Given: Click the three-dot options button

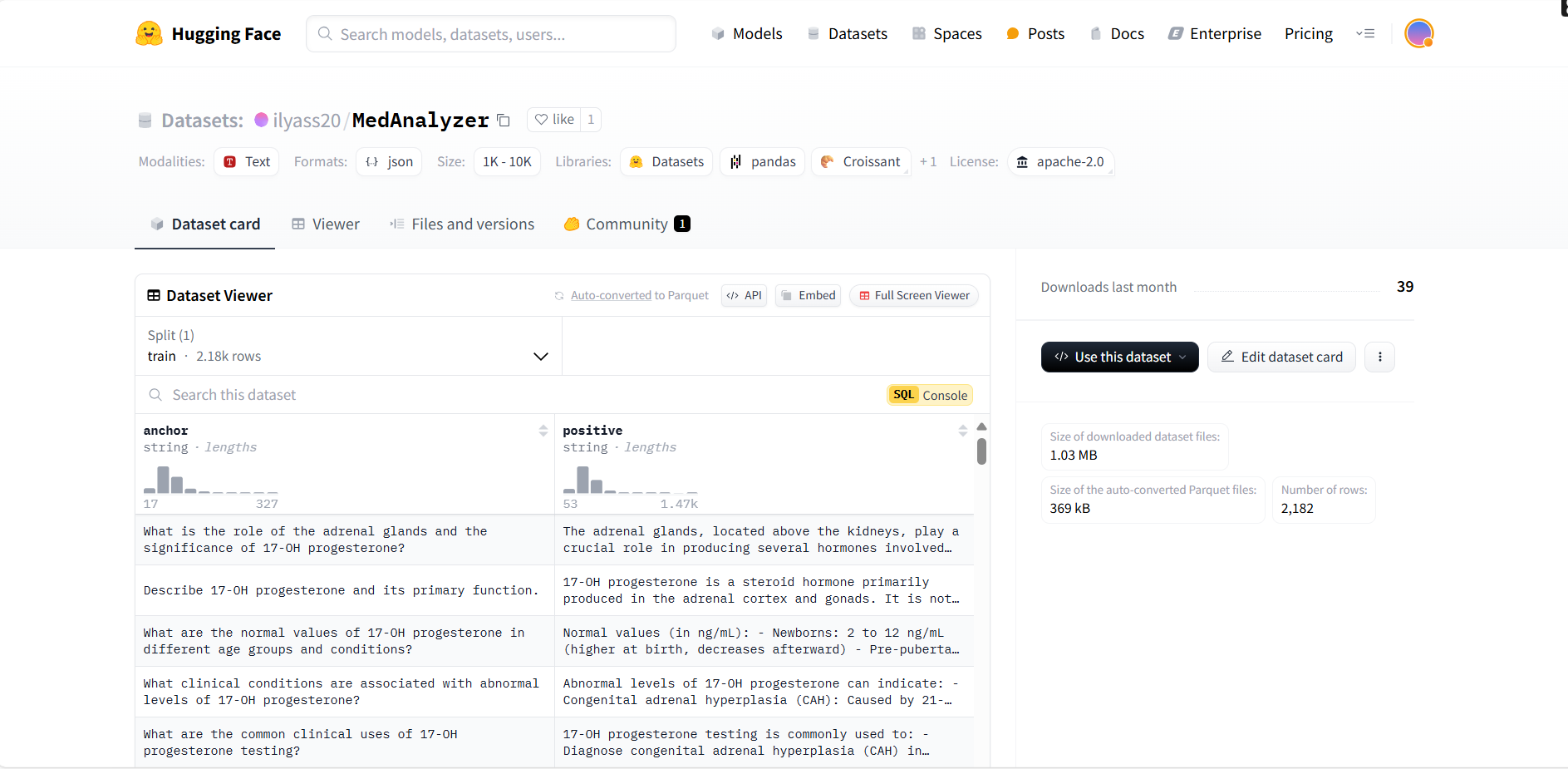Looking at the screenshot, I should (x=1379, y=357).
